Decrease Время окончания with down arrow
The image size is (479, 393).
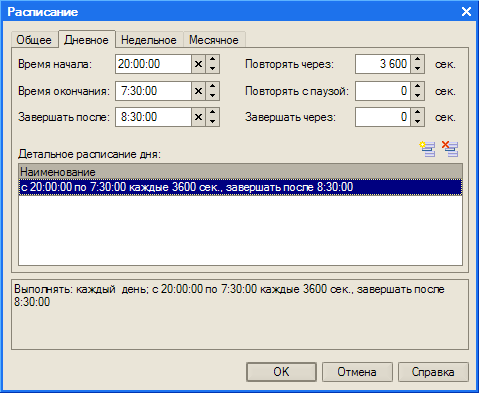click(212, 95)
